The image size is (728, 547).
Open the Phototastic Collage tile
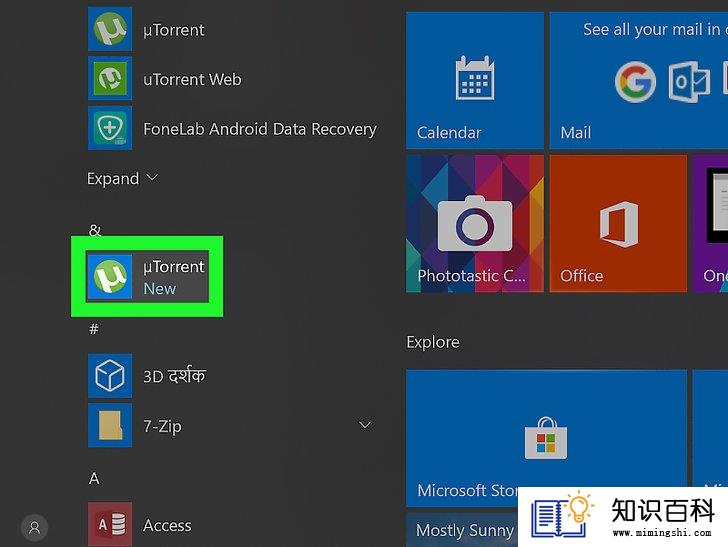(475, 224)
